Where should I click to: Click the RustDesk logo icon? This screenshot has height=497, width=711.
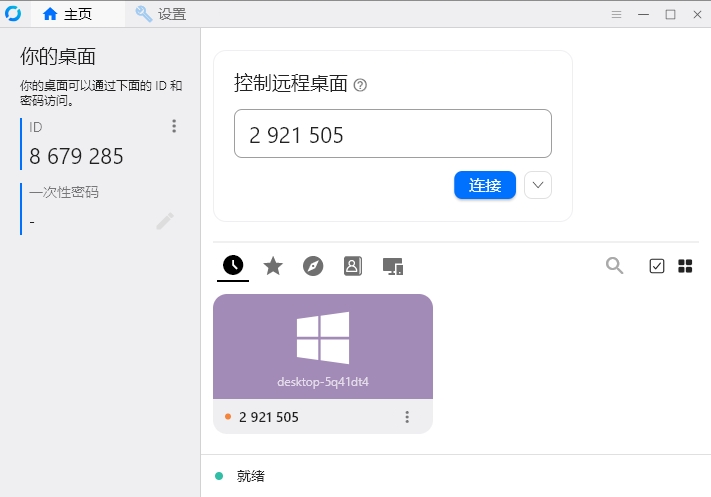[13, 14]
